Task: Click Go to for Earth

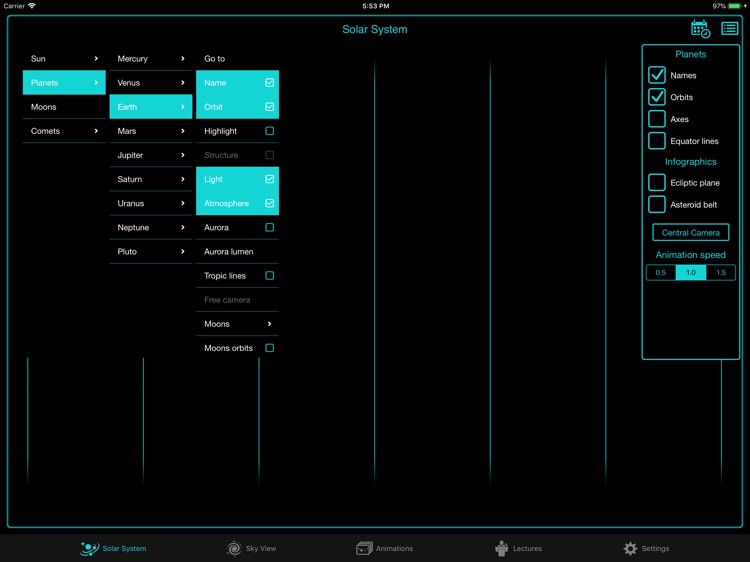Action: [237, 59]
